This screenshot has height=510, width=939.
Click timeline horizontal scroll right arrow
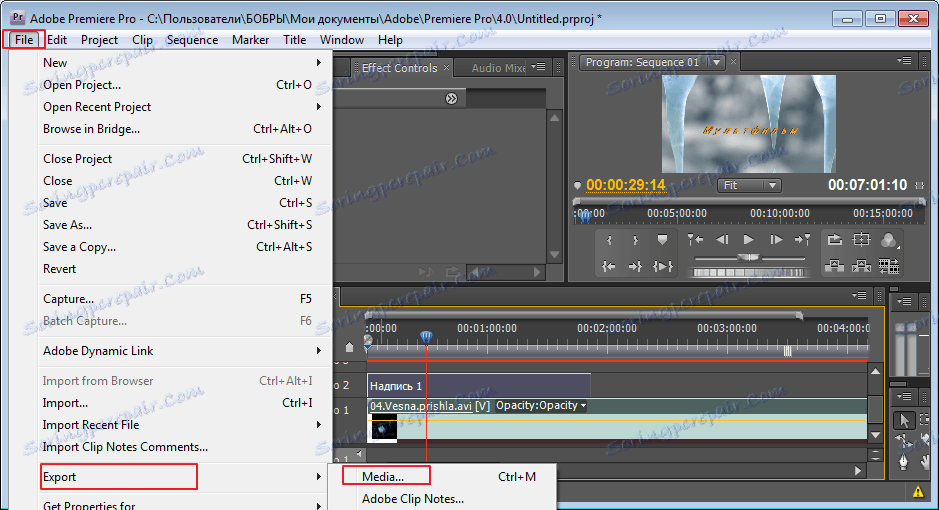coord(858,471)
